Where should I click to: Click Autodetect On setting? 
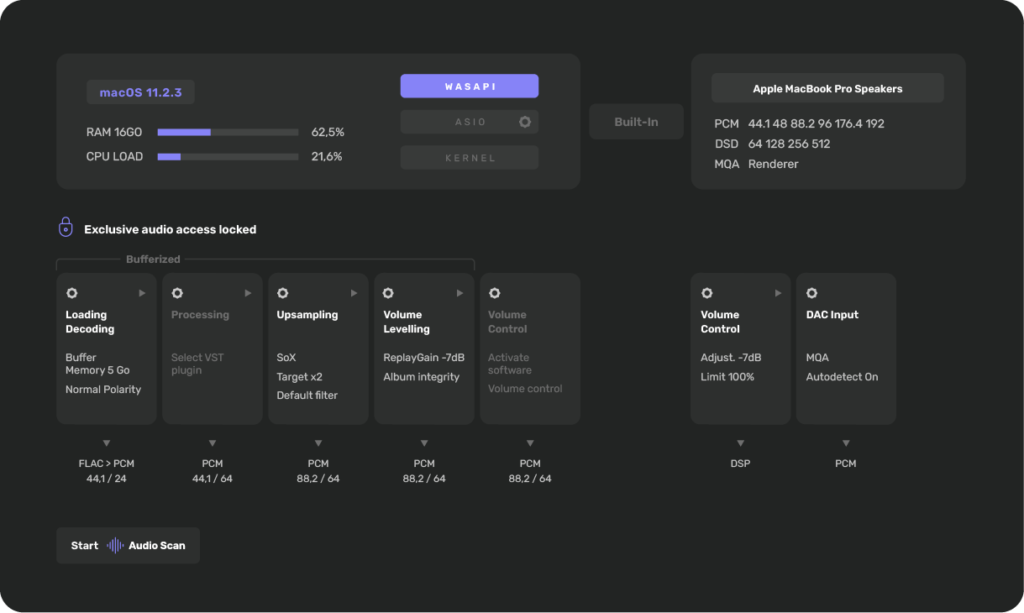tap(842, 377)
